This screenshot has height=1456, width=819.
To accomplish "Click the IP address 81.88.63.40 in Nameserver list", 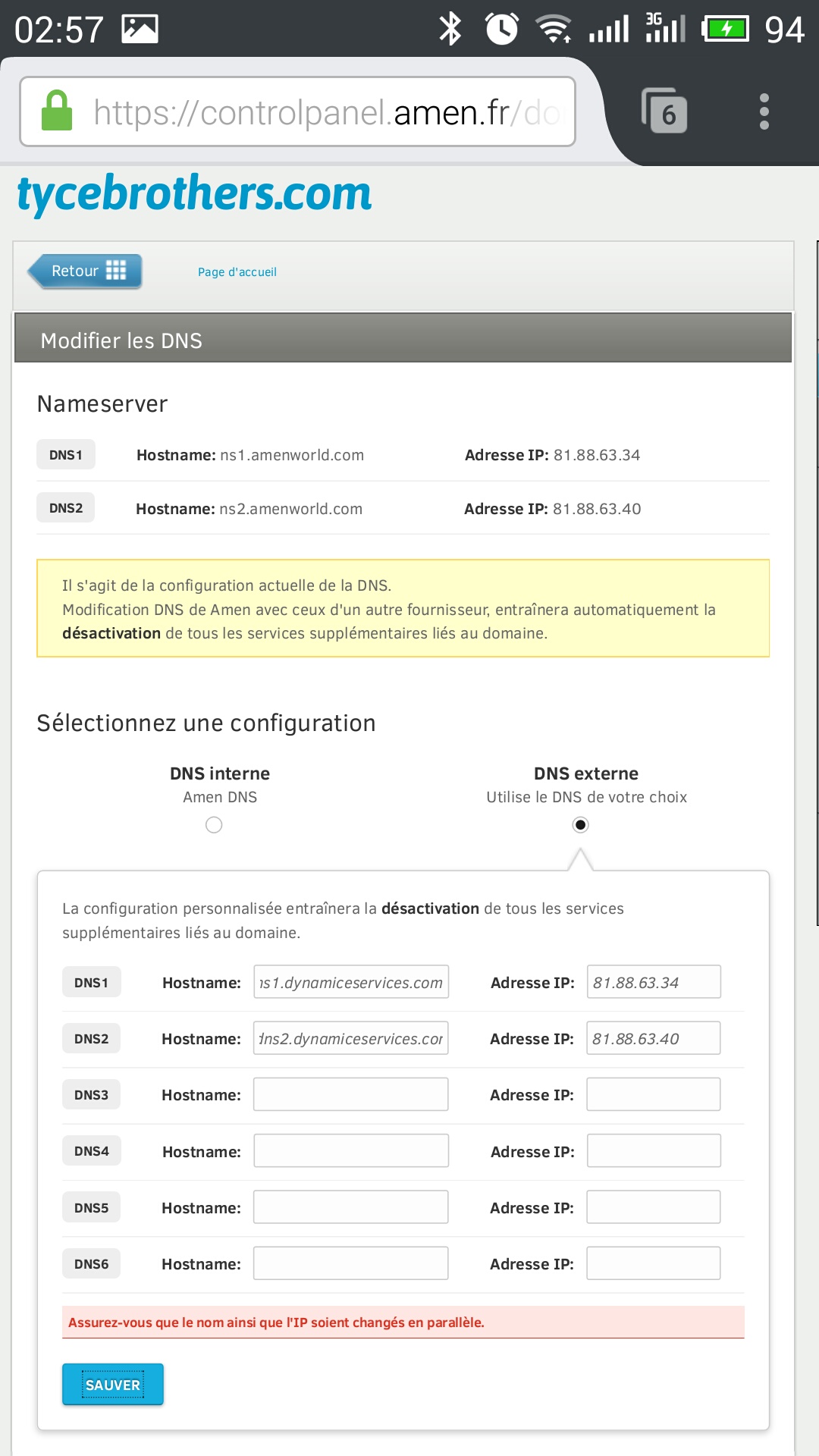I will [597, 509].
